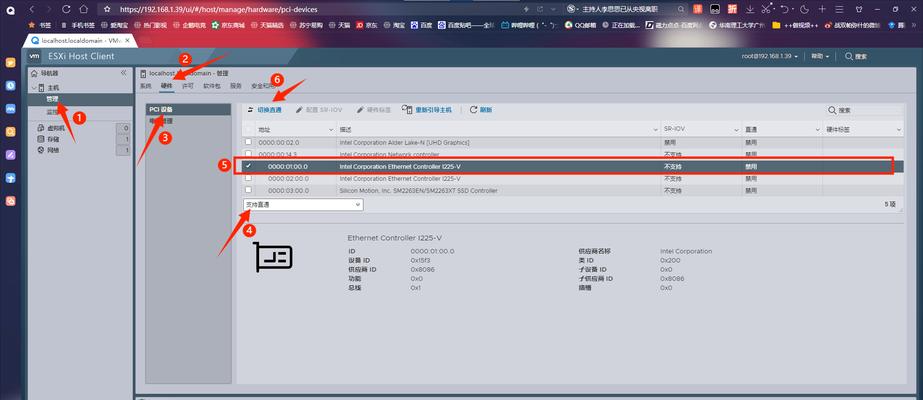The width and height of the screenshot is (923, 400).
Task: Open the 京东 JD bookmark
Action: [x=367, y=25]
